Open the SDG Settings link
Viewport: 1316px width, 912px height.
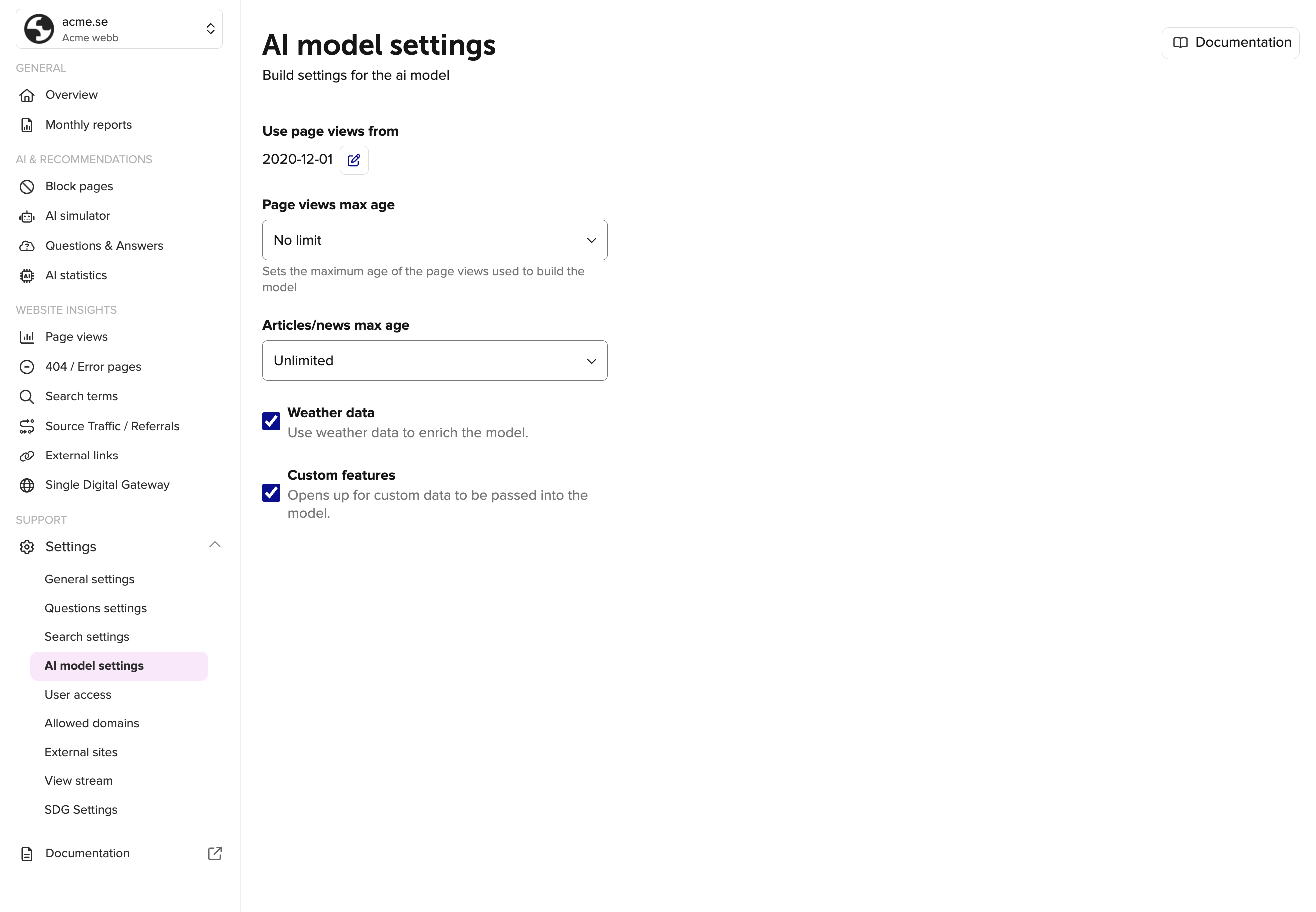coord(81,810)
